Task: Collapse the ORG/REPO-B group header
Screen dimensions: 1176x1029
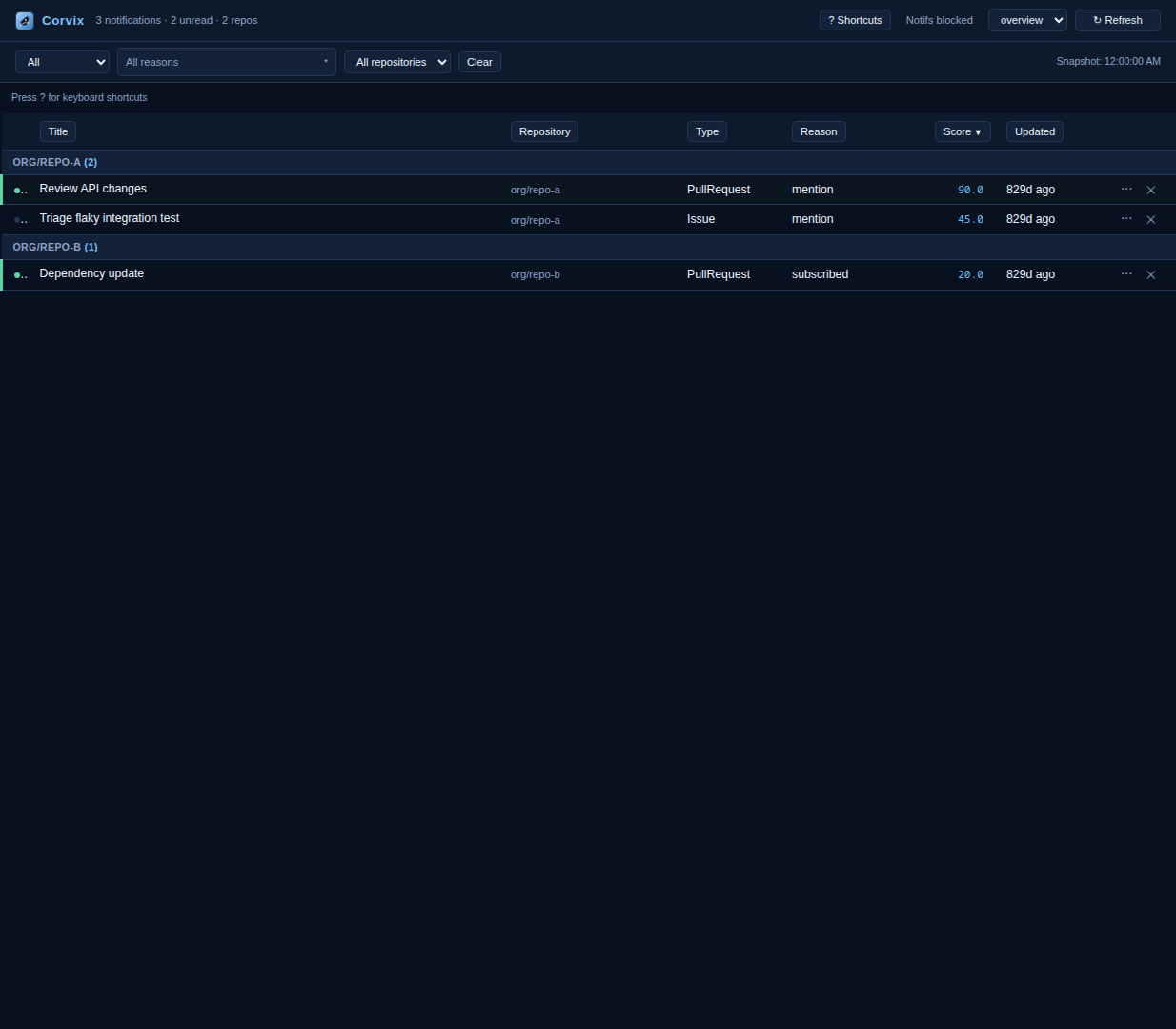Action: pos(588,247)
